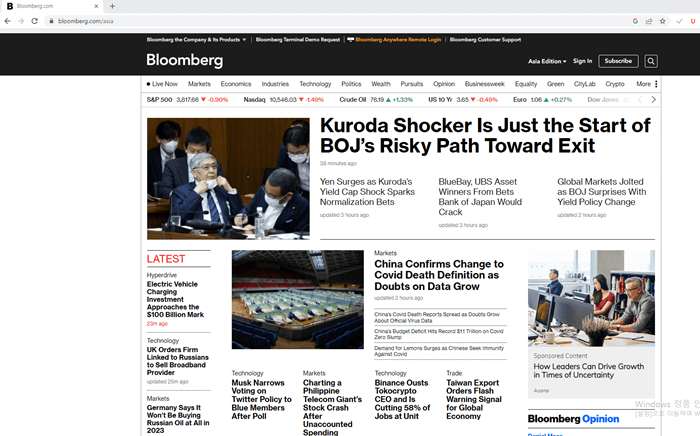Click the browser forward arrow
Image resolution: width=700 pixels, height=436 pixels.
point(21,21)
